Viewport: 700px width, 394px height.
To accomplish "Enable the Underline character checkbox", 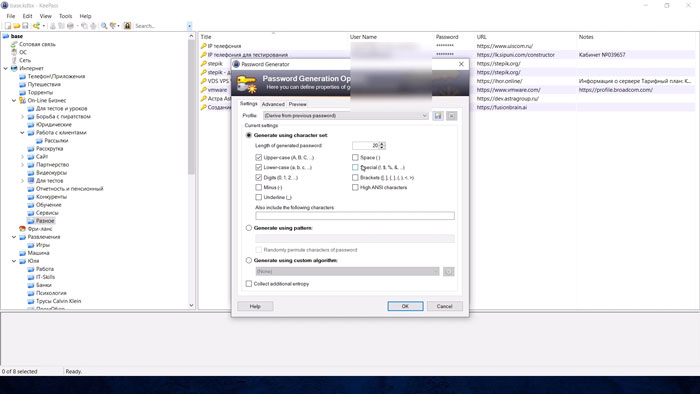I will [x=258, y=197].
